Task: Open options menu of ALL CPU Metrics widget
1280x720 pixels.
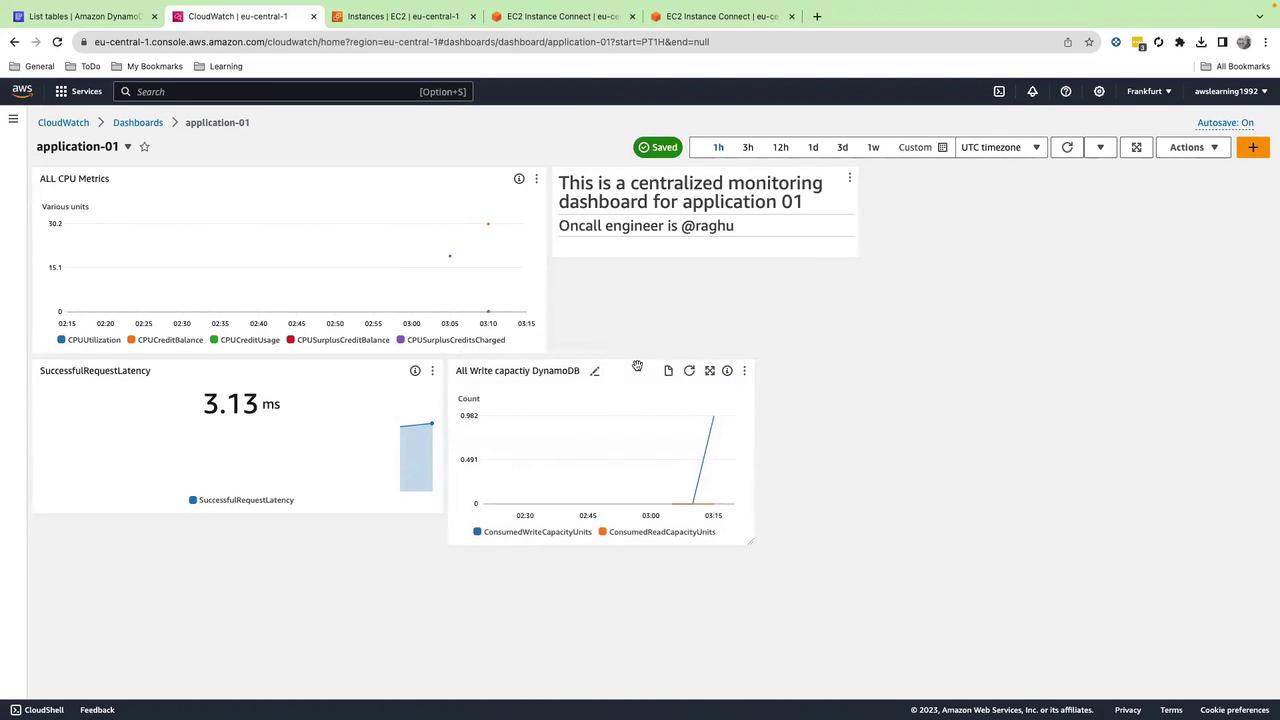Action: (536, 179)
